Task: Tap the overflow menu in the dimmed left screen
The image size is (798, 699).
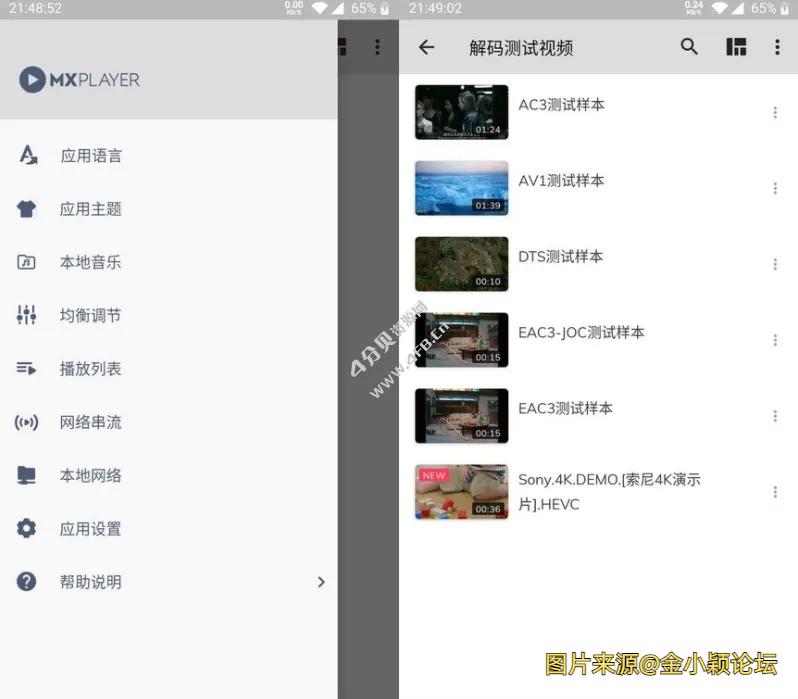Action: (x=377, y=47)
